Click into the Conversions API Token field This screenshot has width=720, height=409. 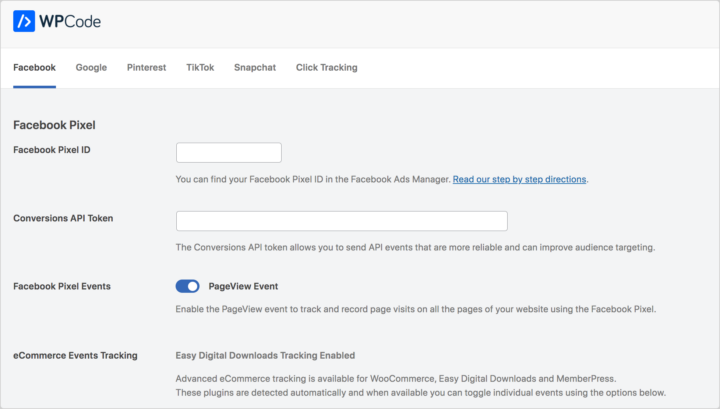point(341,221)
